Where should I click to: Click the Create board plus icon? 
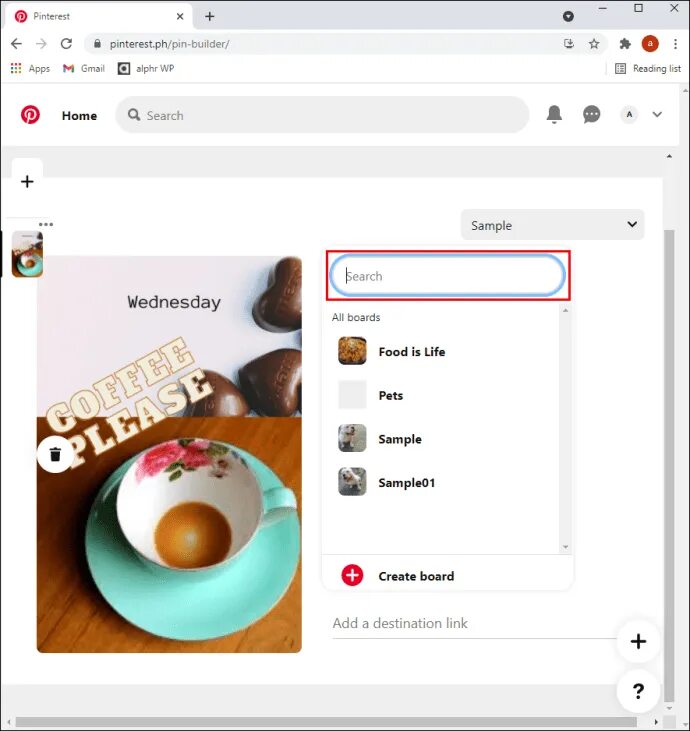(352, 575)
